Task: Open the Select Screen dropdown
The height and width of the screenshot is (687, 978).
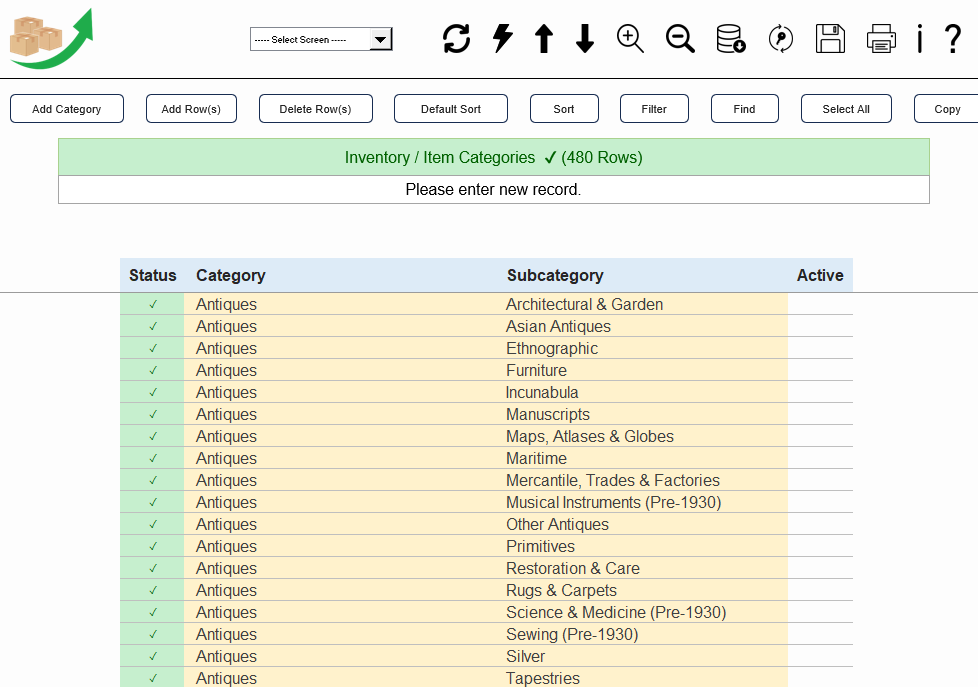Action: pos(321,39)
